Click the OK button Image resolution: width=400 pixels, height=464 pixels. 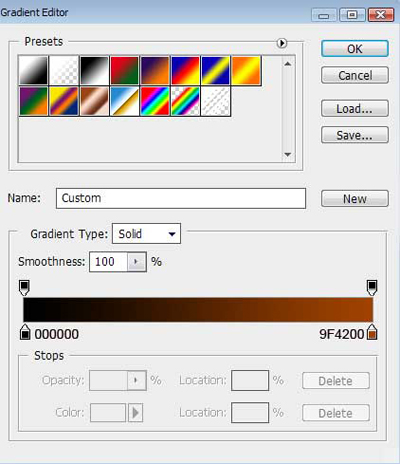click(x=355, y=49)
